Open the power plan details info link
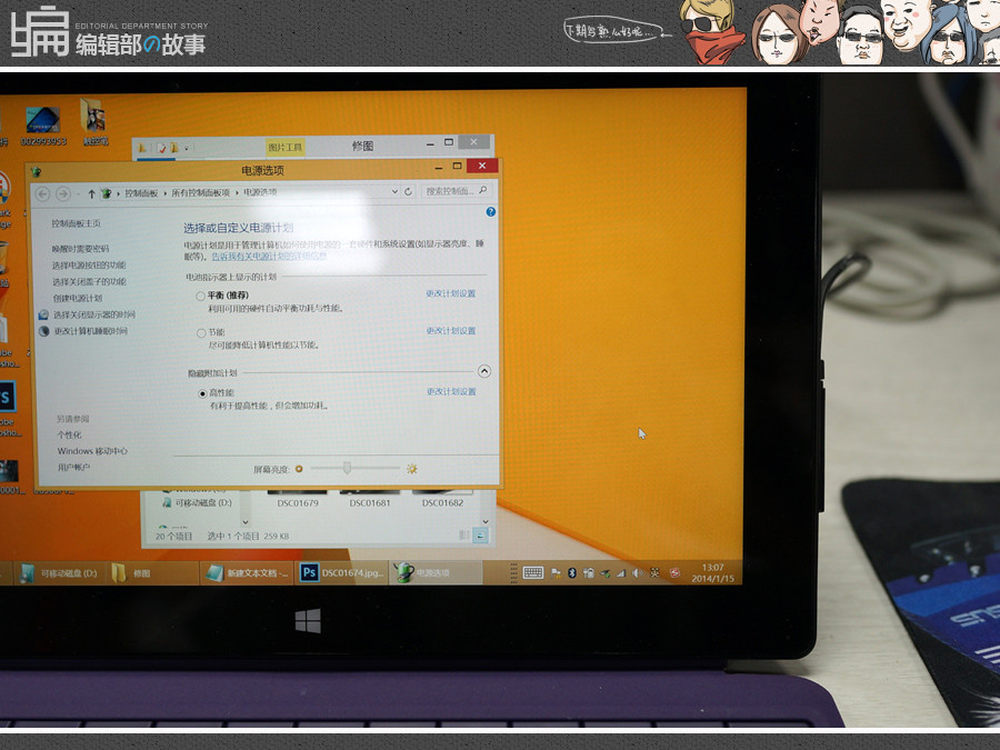Screen dimensions: 1000x750 [269, 256]
